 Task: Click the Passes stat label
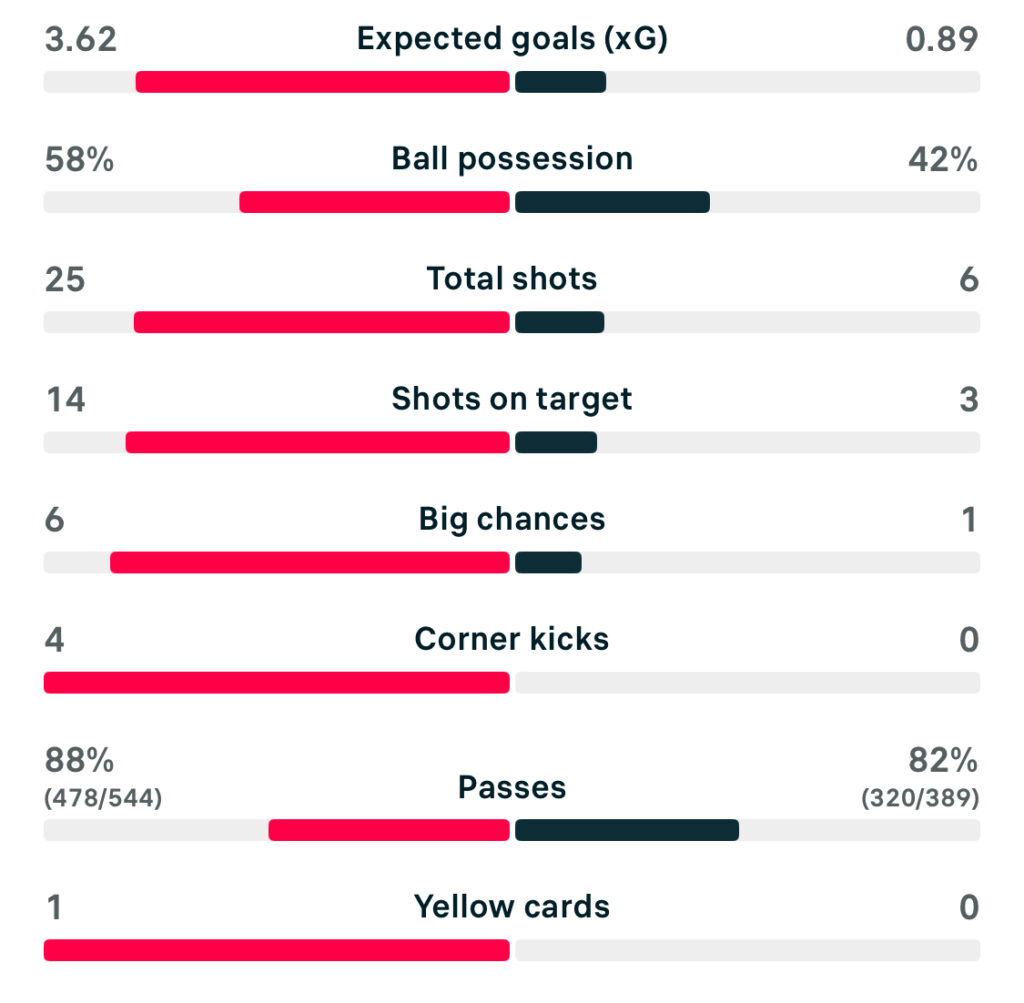click(x=512, y=787)
